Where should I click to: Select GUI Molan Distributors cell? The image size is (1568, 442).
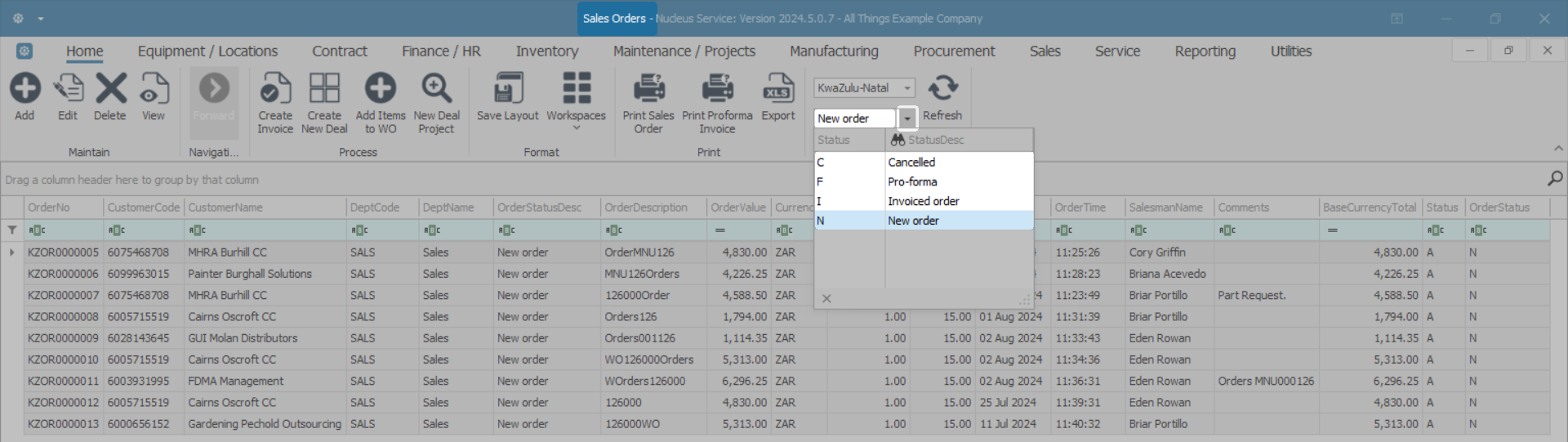point(265,338)
